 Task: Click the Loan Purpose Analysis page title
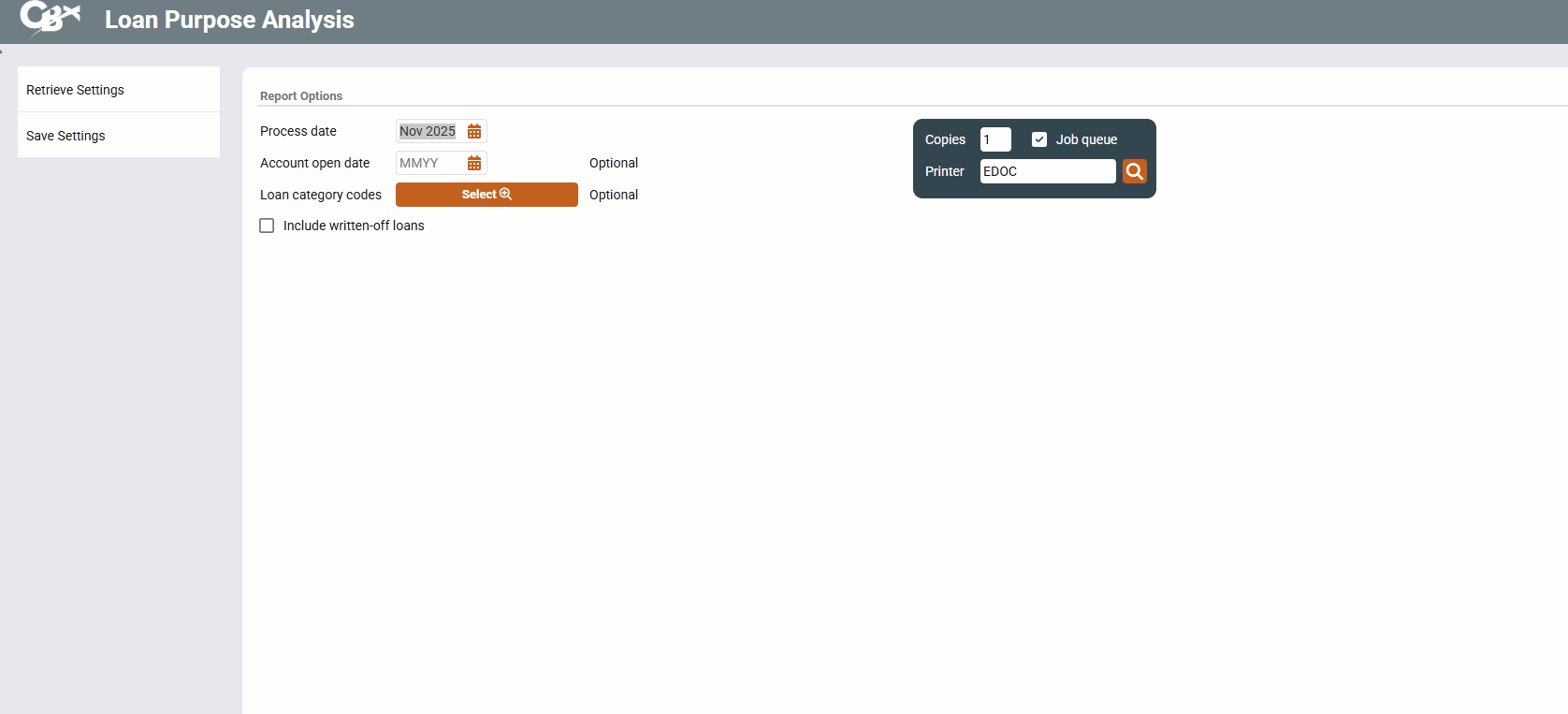point(229,20)
